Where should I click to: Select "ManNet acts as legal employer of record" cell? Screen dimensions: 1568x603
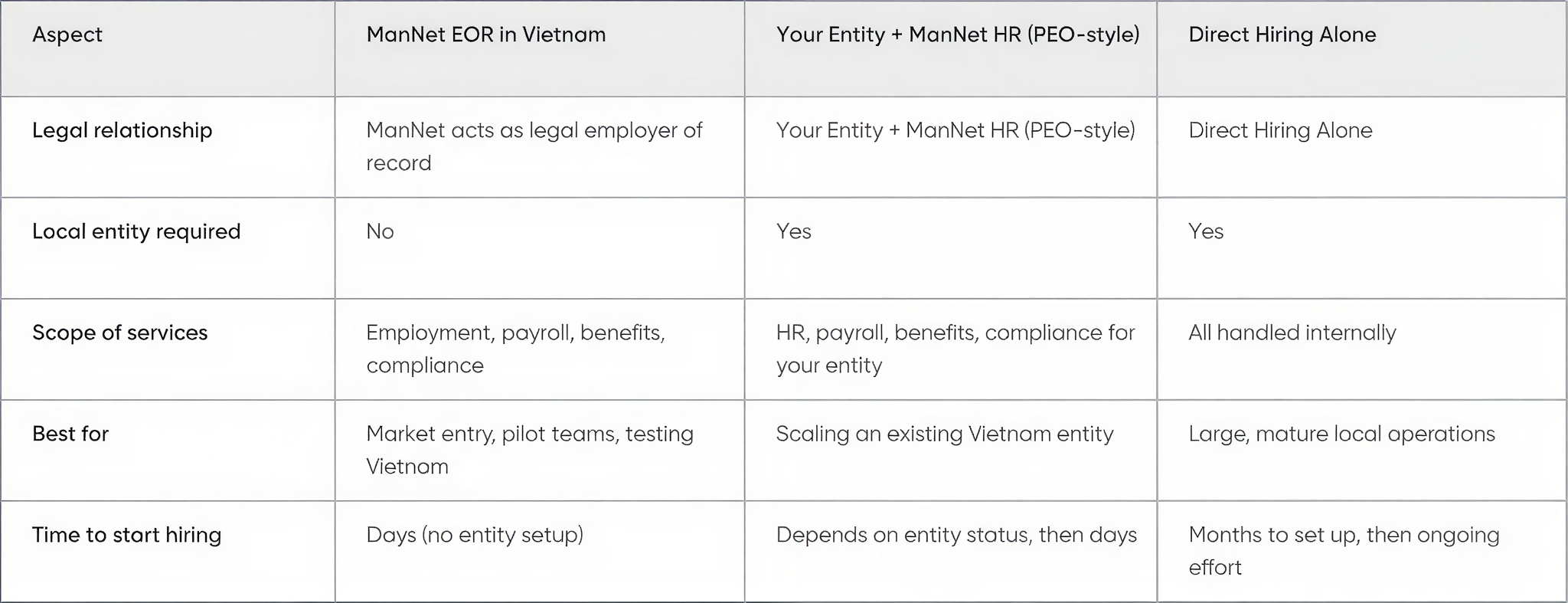[x=534, y=146]
